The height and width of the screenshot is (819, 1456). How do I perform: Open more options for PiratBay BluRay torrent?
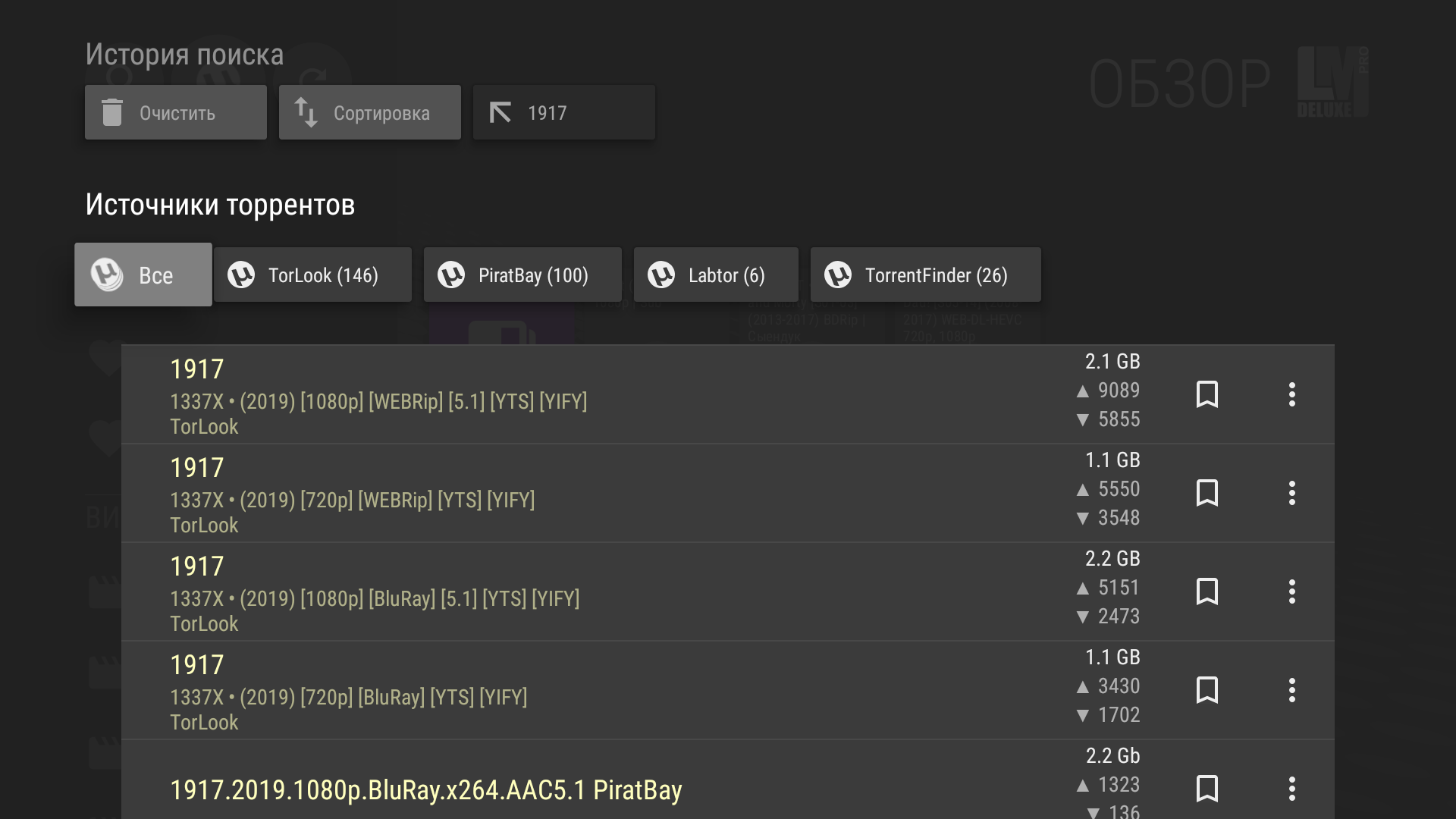(x=1292, y=789)
